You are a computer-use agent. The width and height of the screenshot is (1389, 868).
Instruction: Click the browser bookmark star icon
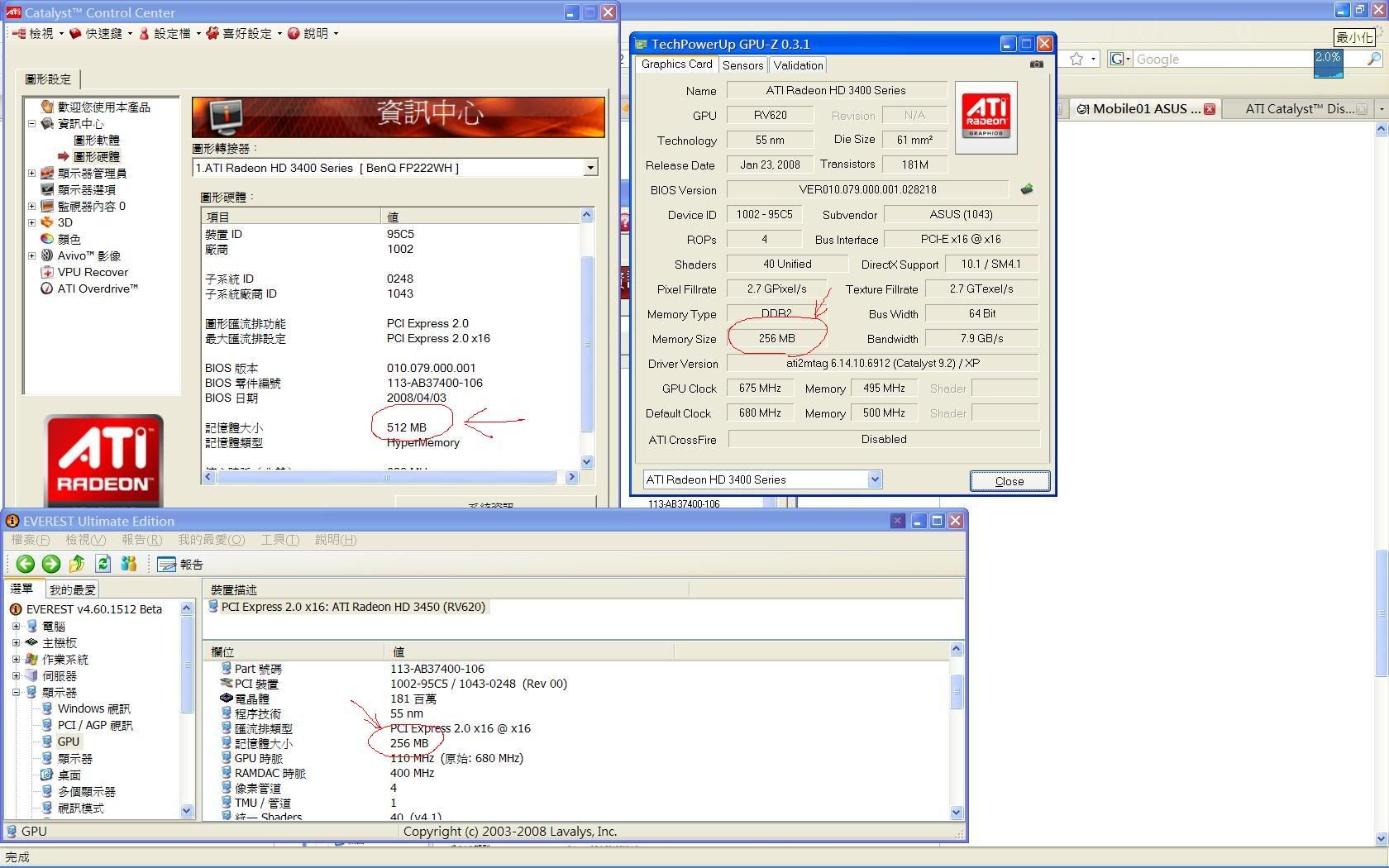1076,59
